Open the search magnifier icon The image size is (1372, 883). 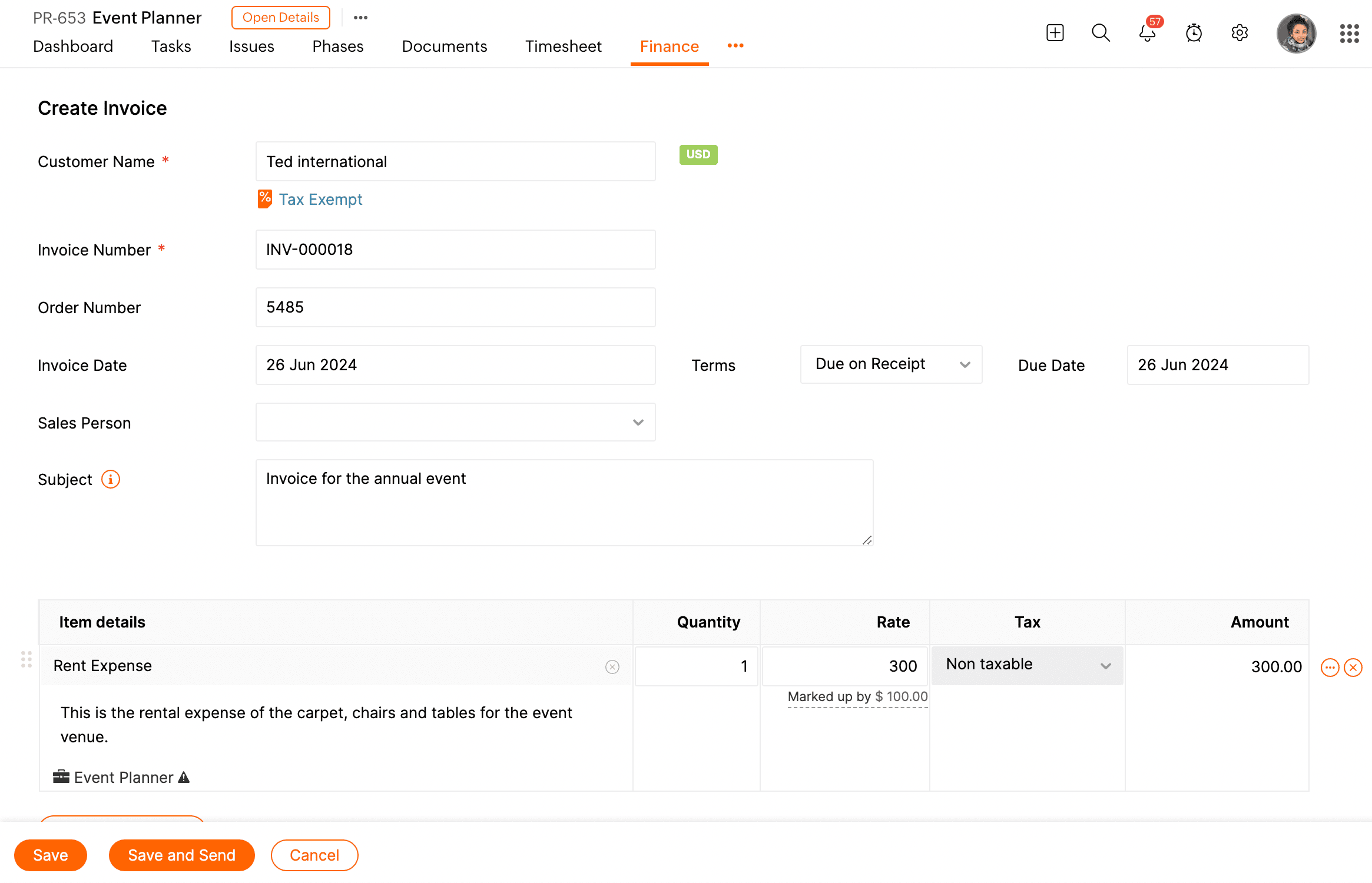point(1101,32)
